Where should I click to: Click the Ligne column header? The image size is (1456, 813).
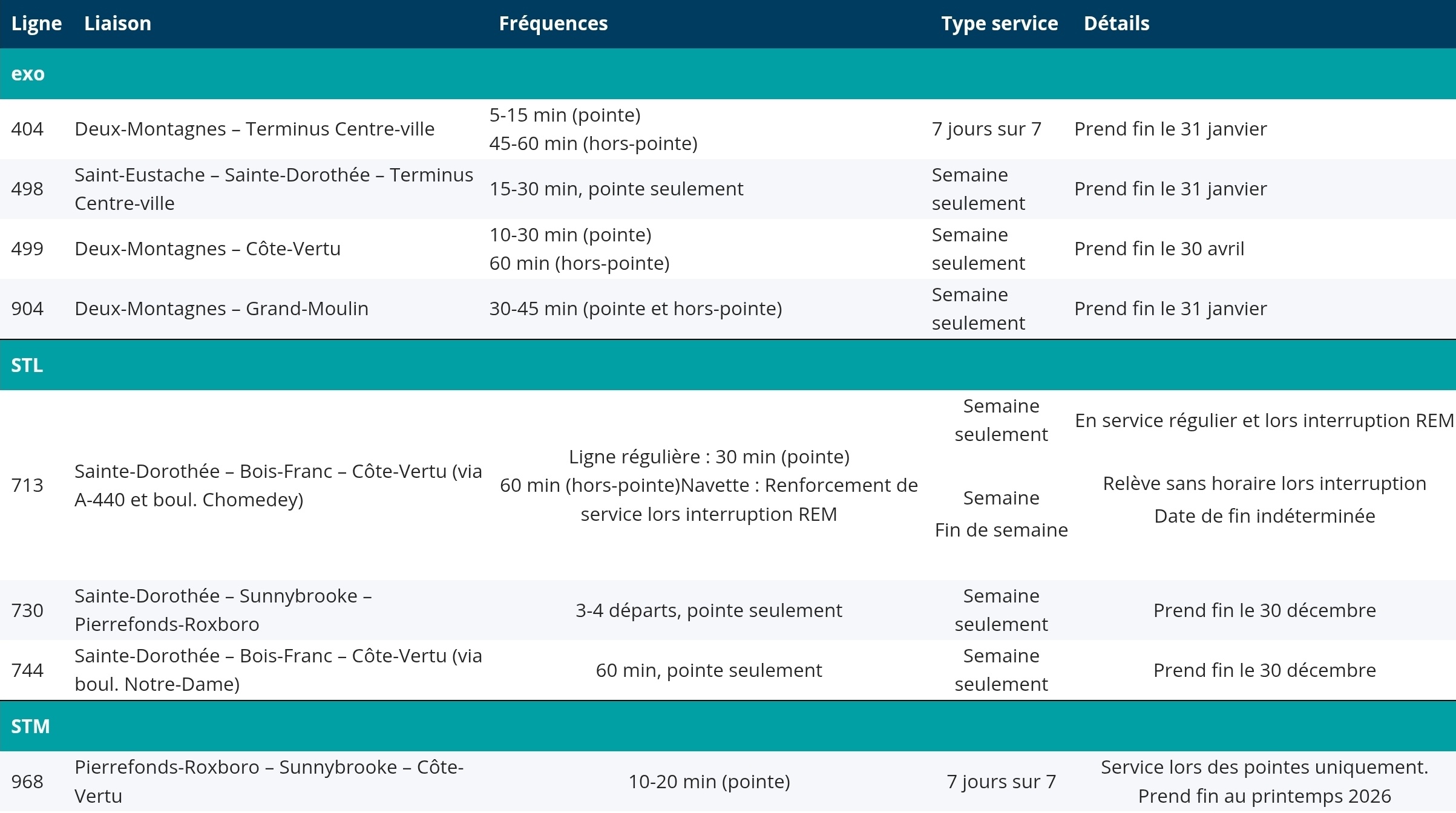tap(36, 24)
